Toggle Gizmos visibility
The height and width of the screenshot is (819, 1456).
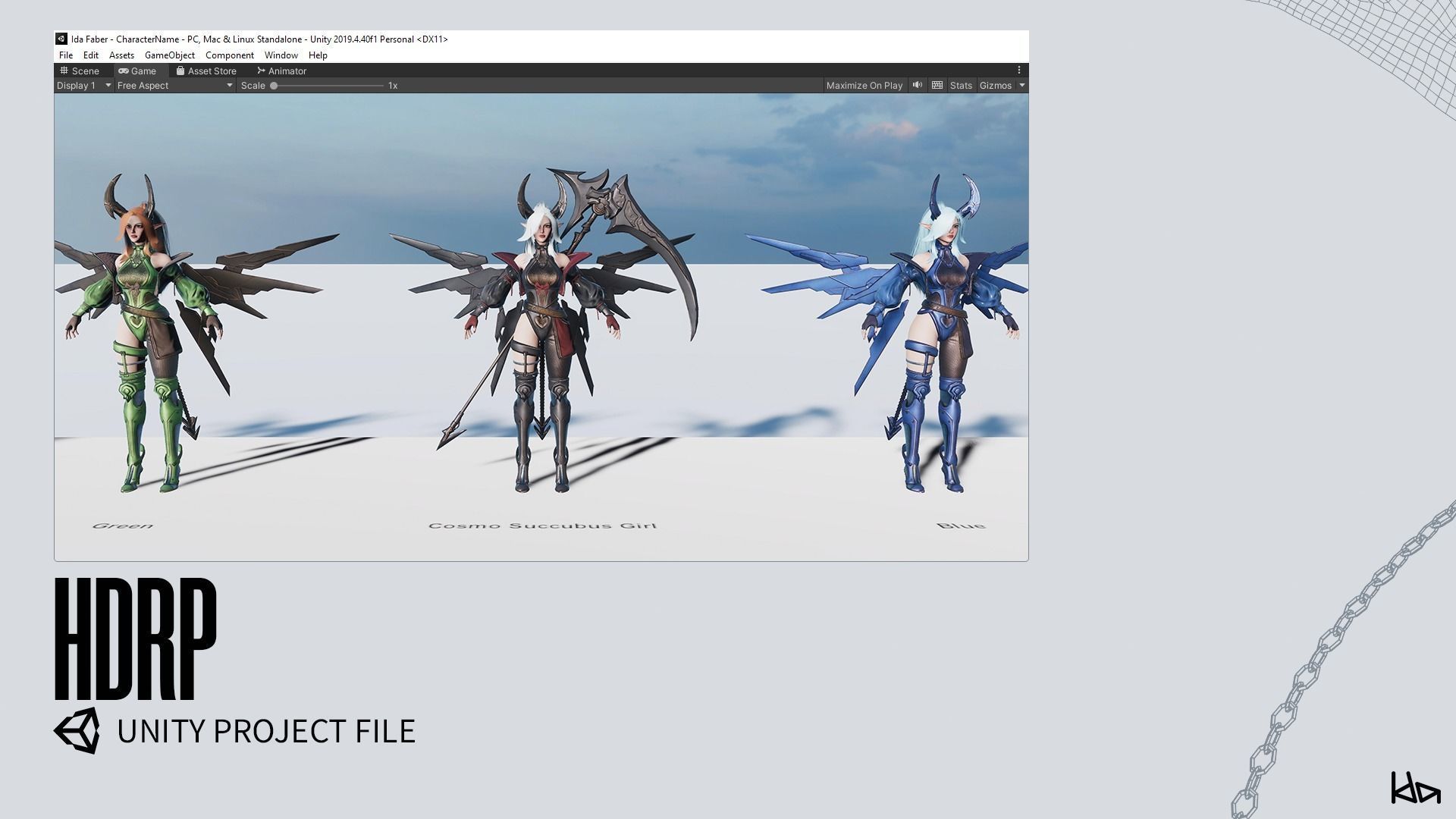click(x=995, y=86)
